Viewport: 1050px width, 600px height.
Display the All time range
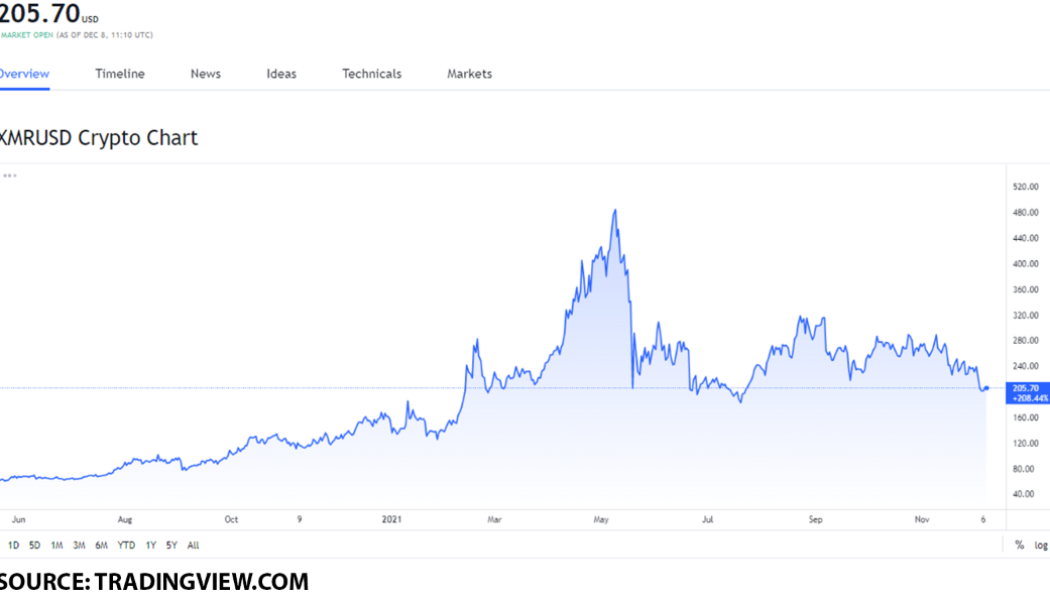click(x=193, y=545)
